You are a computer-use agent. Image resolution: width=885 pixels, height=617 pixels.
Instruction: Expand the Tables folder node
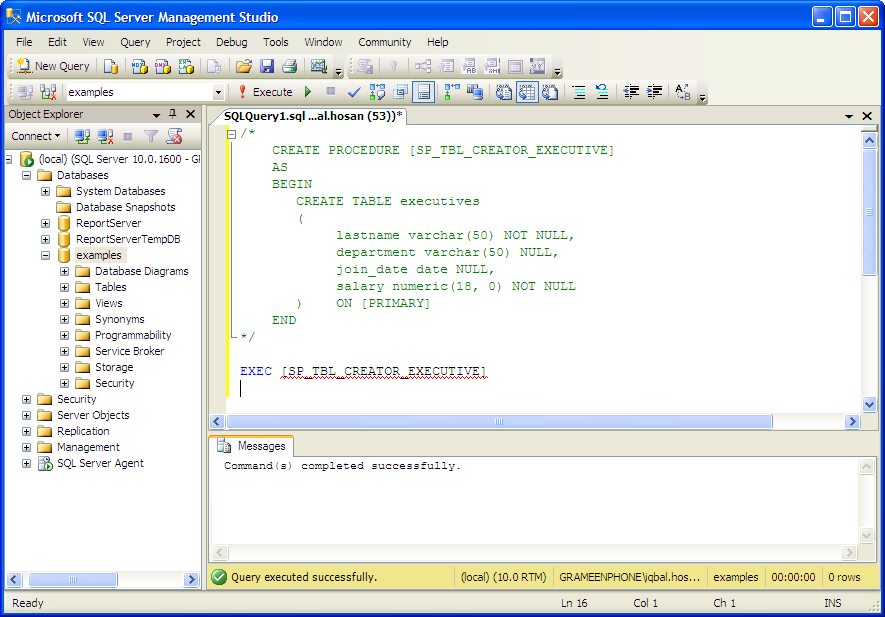click(64, 287)
